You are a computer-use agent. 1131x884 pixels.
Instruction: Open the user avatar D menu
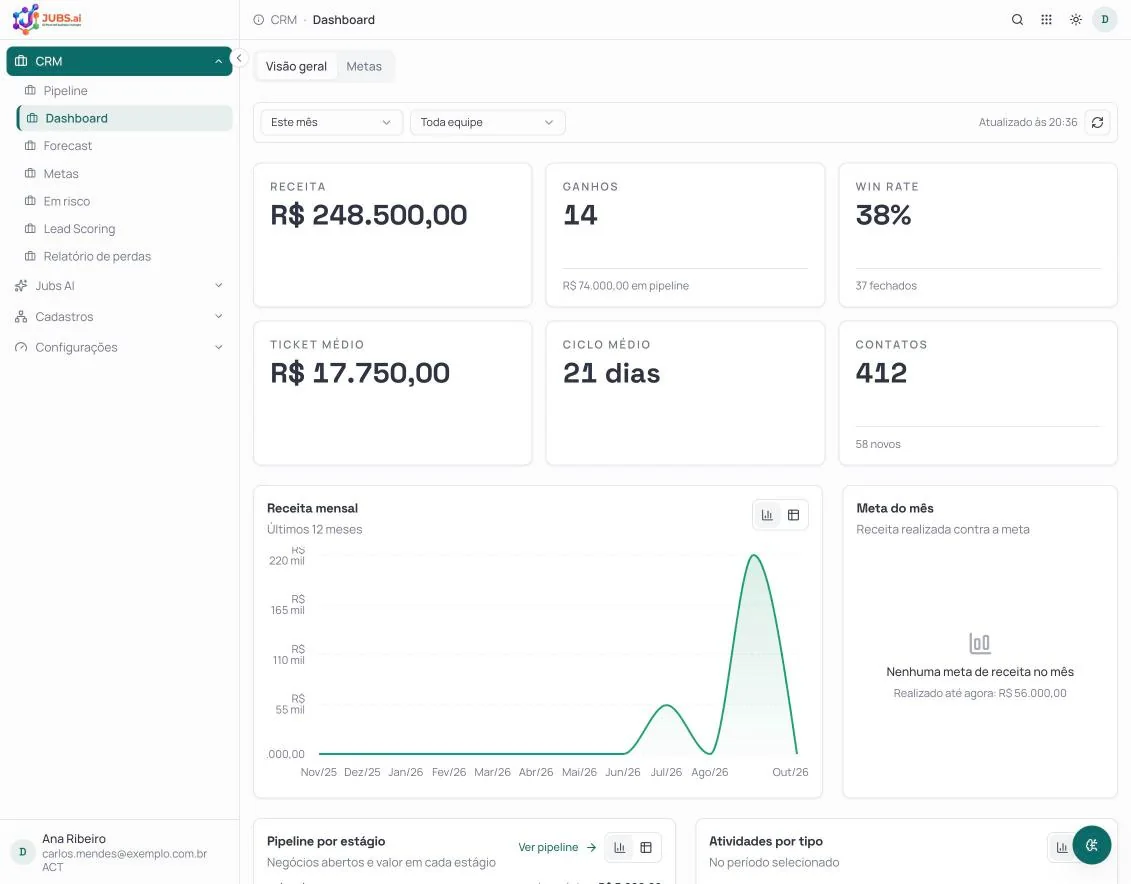pos(1104,19)
